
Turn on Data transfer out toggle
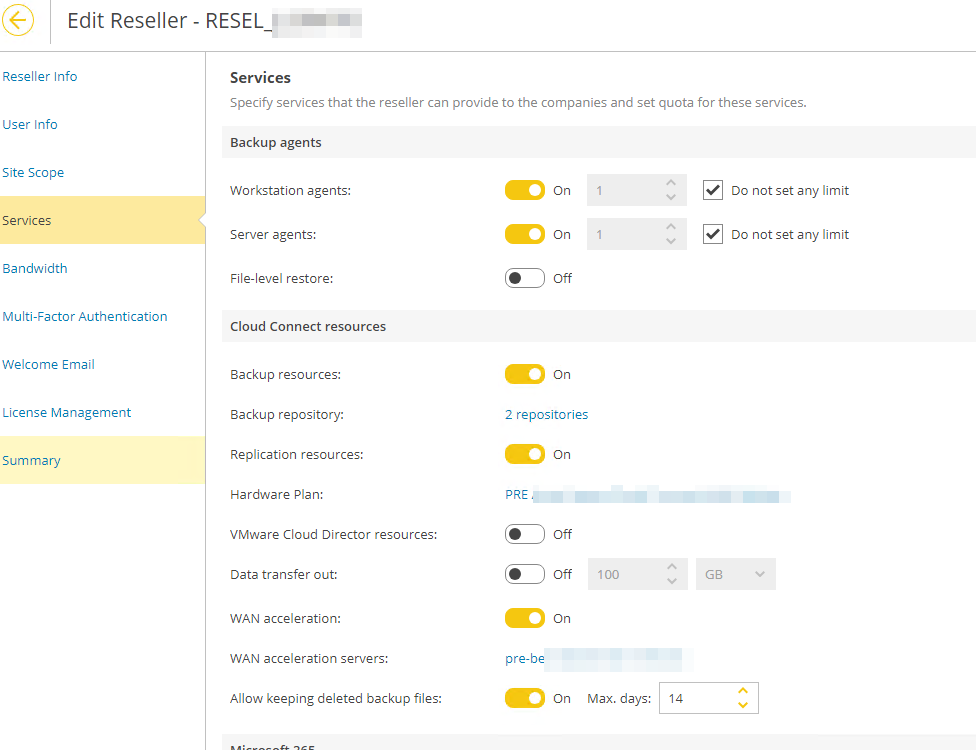(x=525, y=574)
